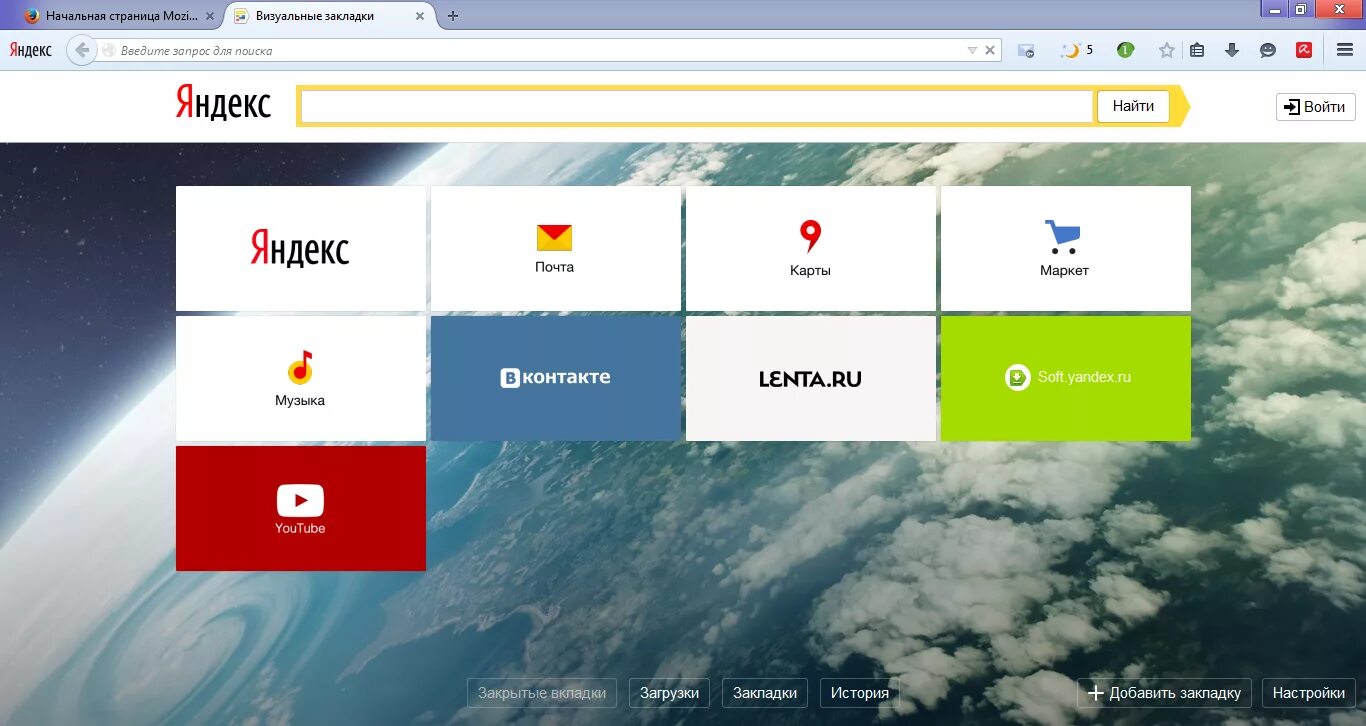The image size is (1366, 726).
Task: Open the YouTube bookmark tile
Action: pyautogui.click(x=301, y=508)
